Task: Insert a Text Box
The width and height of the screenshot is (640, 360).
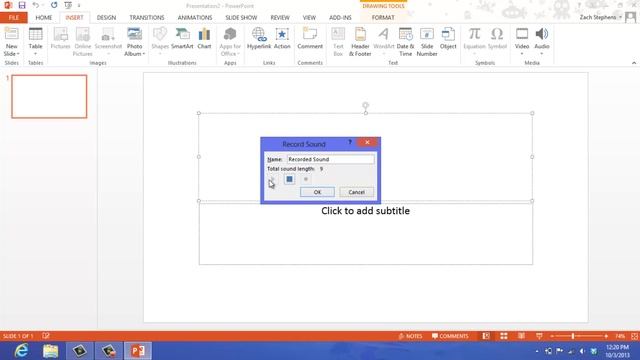Action: click(x=338, y=42)
